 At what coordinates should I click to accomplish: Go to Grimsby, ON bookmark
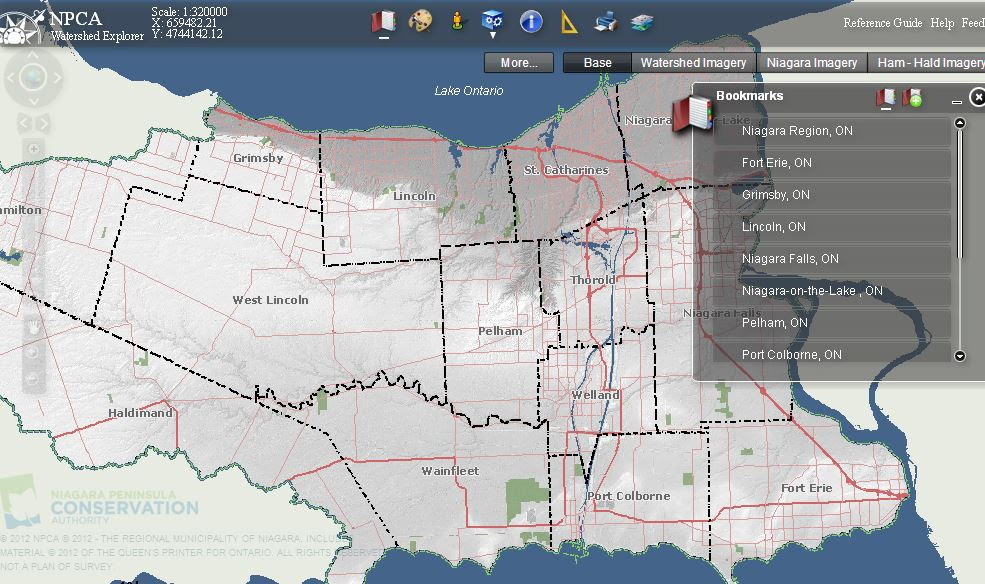[x=832, y=195]
